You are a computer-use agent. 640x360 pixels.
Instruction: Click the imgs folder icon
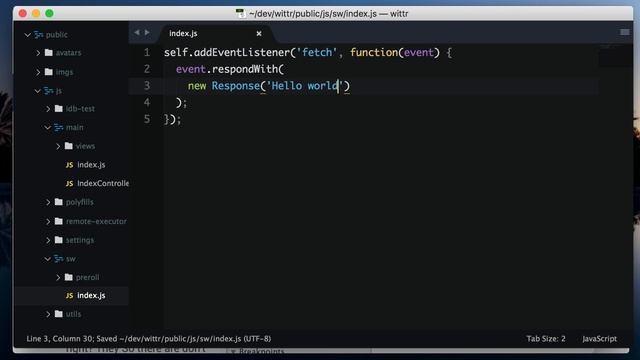click(49, 72)
